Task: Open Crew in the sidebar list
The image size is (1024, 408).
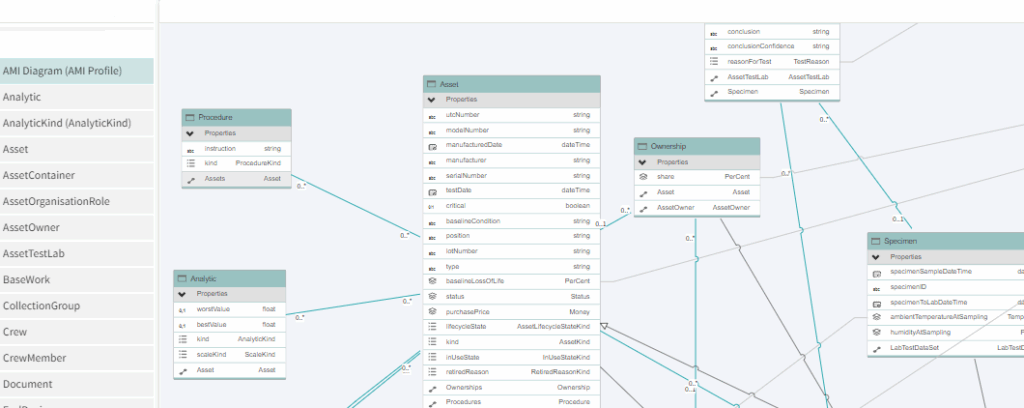Action: [x=76, y=332]
